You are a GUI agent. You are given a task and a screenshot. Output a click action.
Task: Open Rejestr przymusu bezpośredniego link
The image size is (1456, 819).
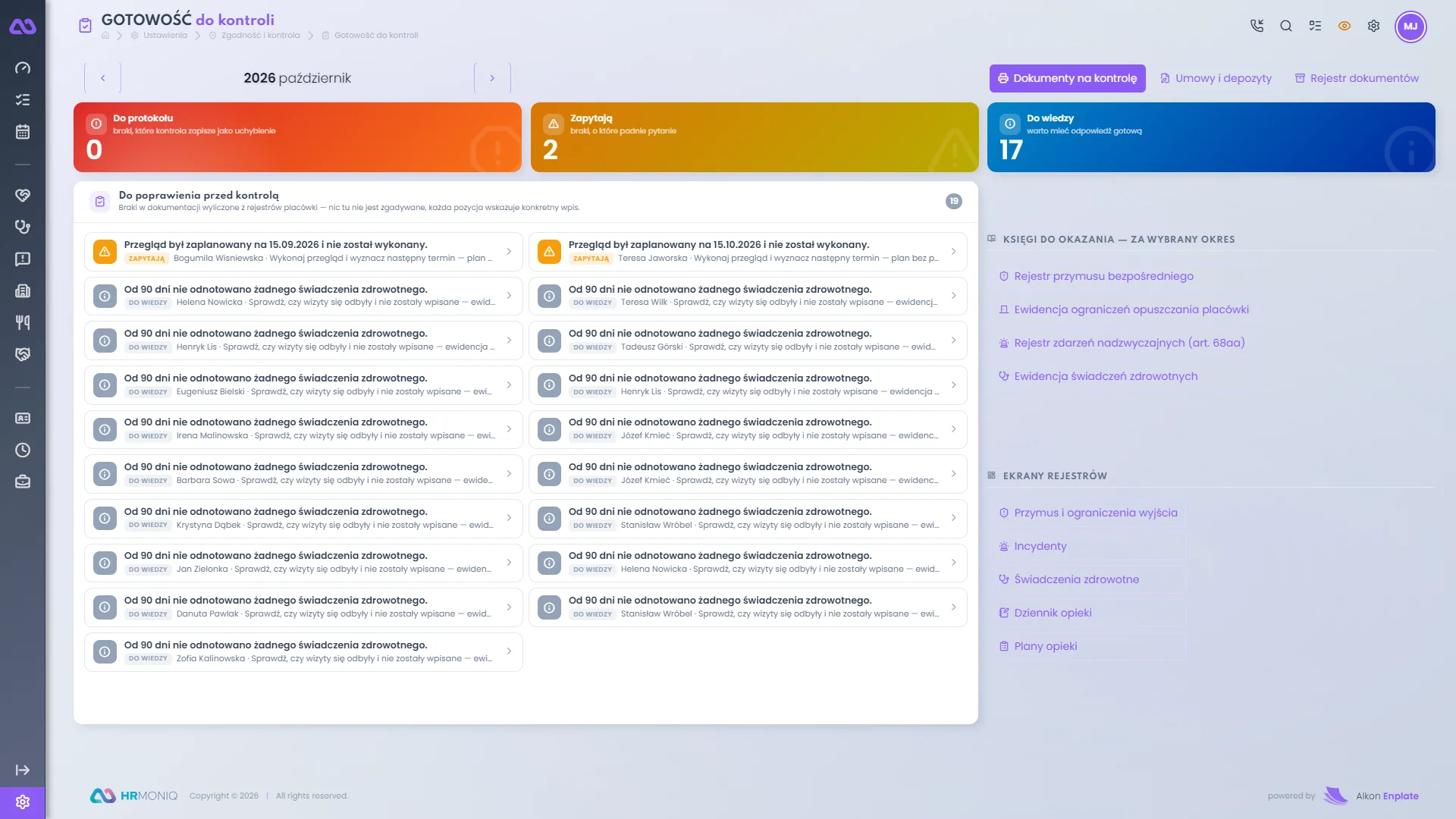pos(1096,276)
